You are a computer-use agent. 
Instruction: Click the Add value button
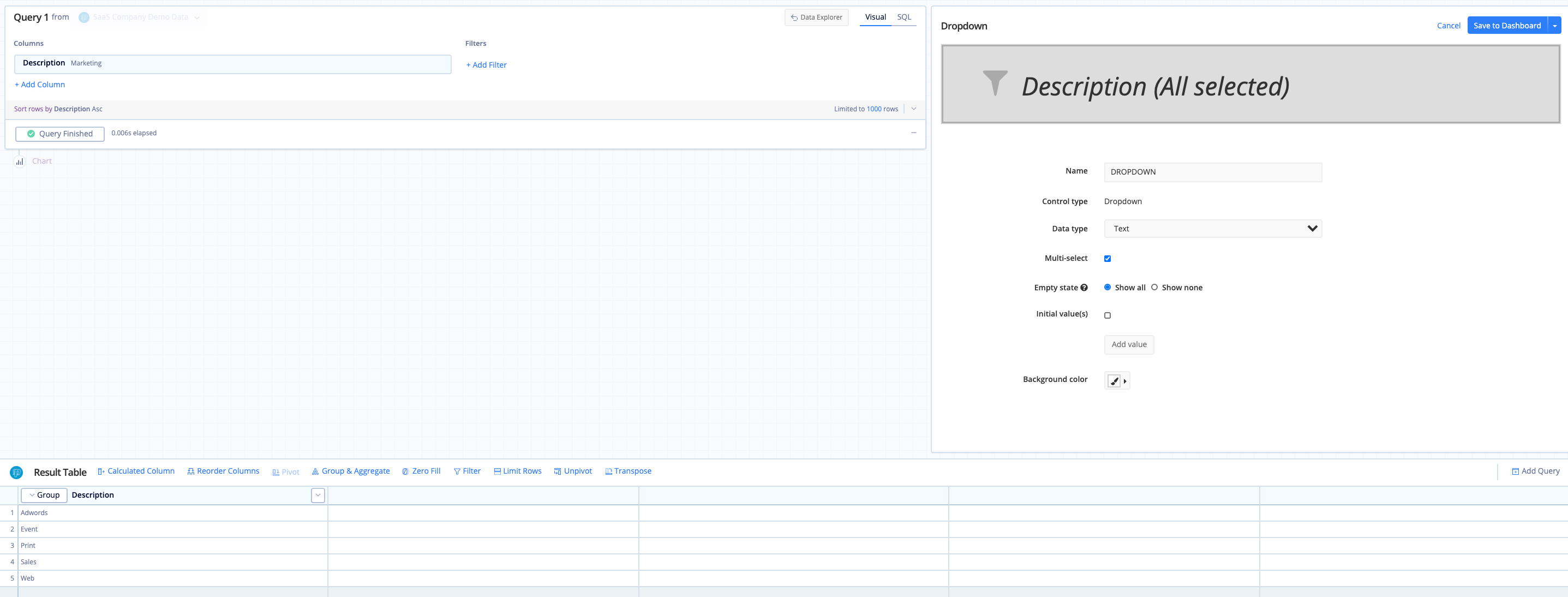(1128, 344)
